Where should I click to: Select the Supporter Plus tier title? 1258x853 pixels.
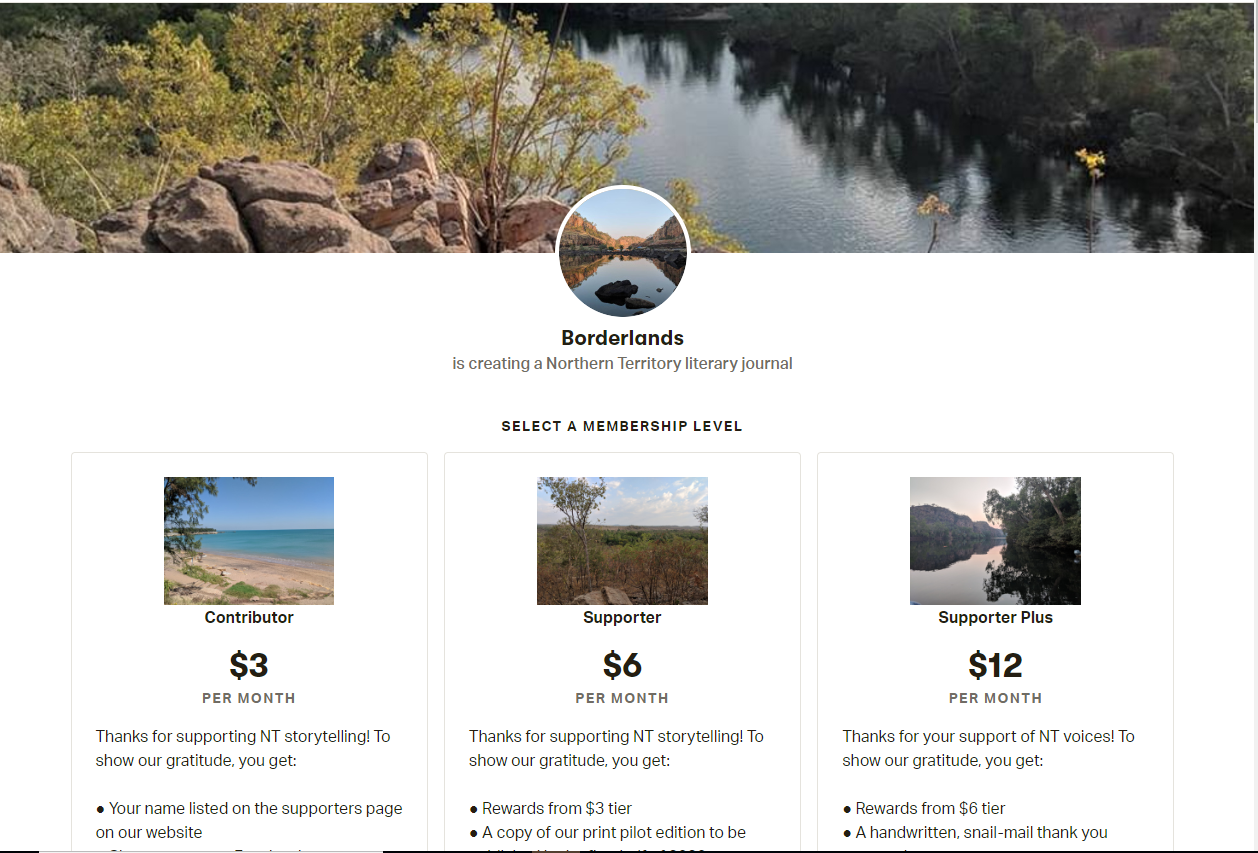tap(995, 617)
